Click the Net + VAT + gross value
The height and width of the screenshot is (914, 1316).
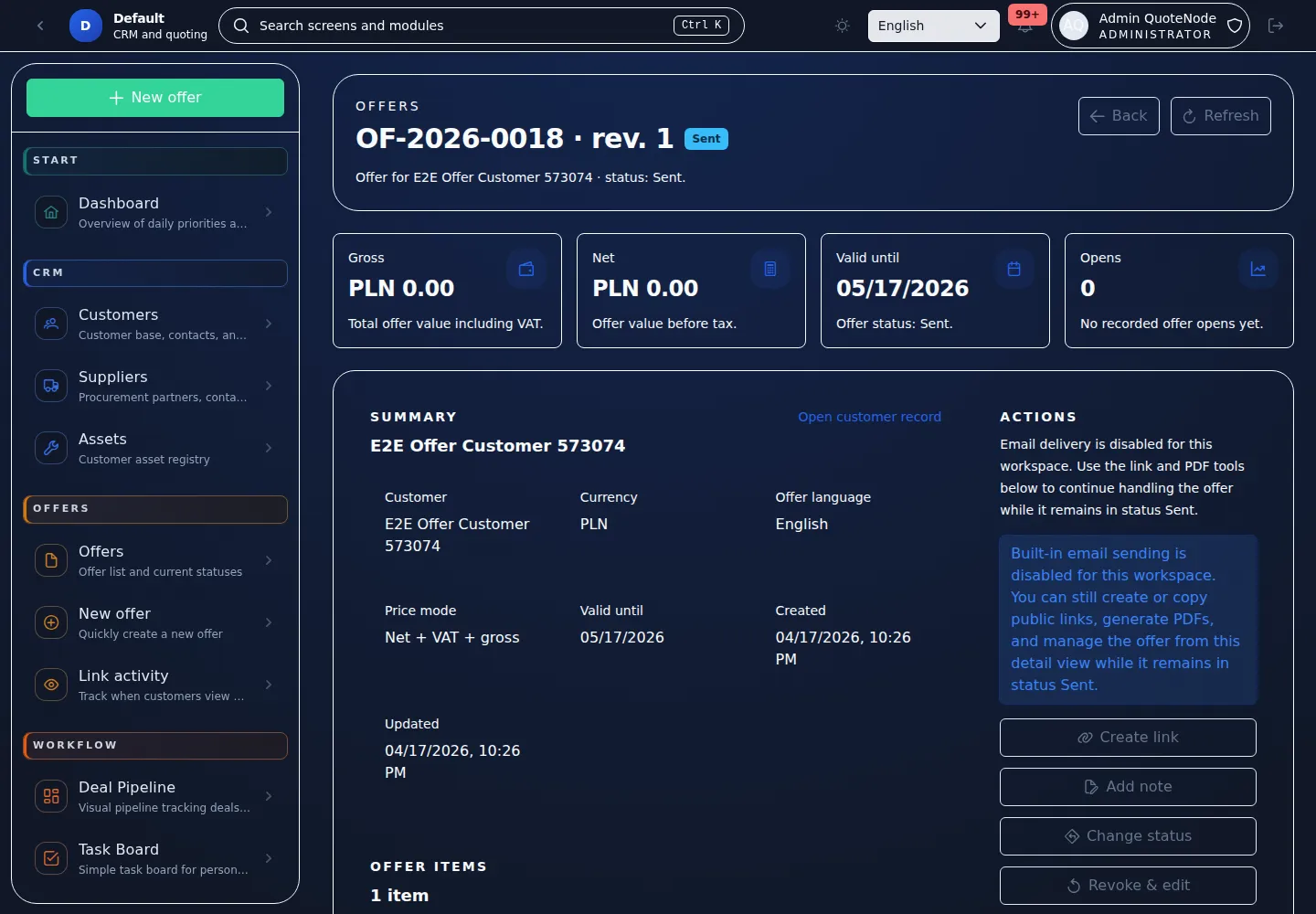point(452,637)
